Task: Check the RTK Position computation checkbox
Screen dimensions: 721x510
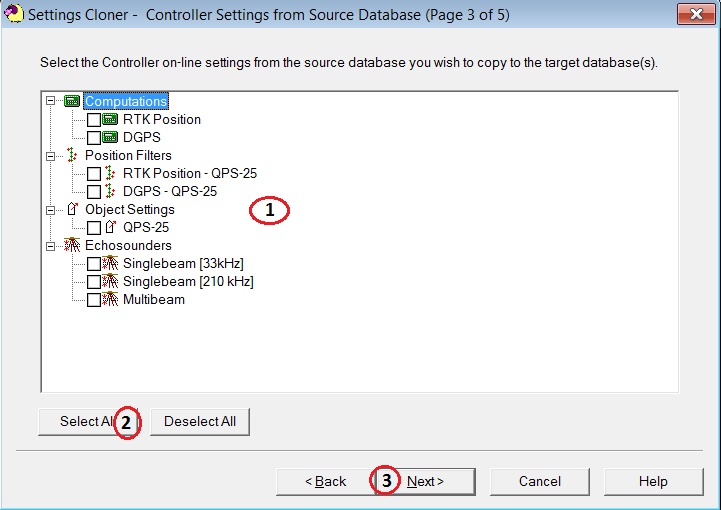Action: pos(93,120)
